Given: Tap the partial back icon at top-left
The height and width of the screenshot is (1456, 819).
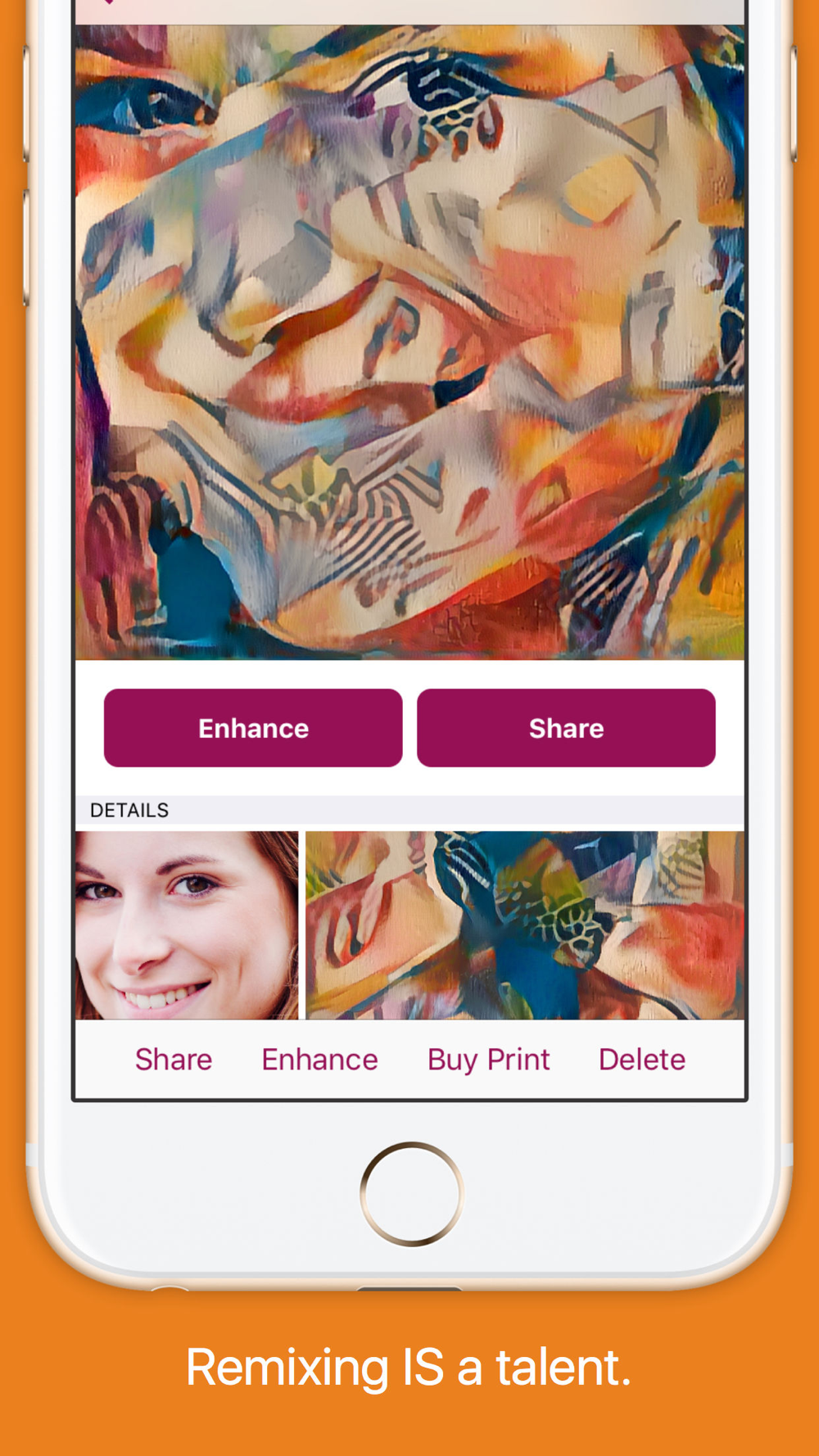Looking at the screenshot, I should [x=108, y=2].
